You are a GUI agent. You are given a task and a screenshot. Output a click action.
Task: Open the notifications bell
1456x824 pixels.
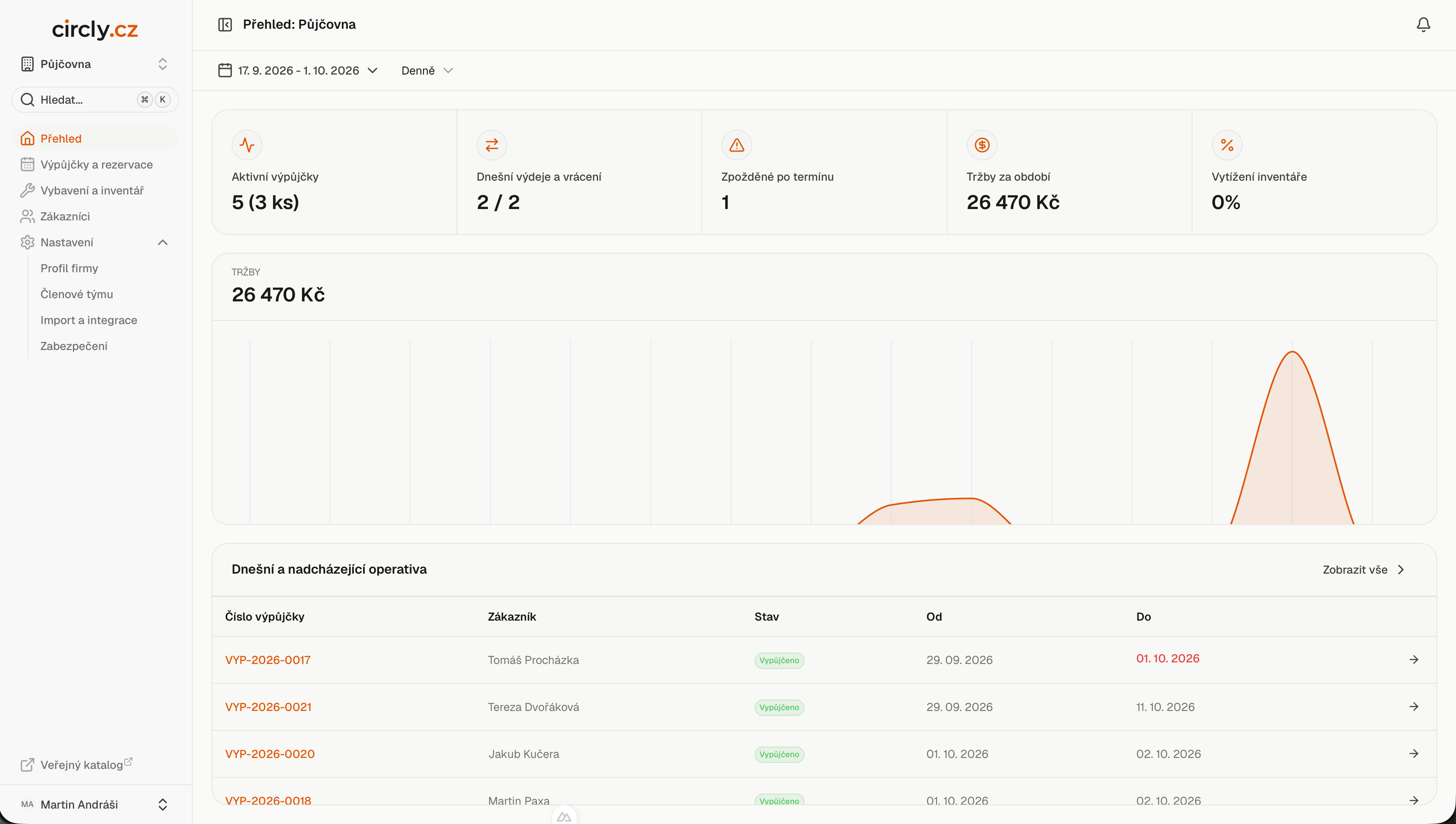1423,24
